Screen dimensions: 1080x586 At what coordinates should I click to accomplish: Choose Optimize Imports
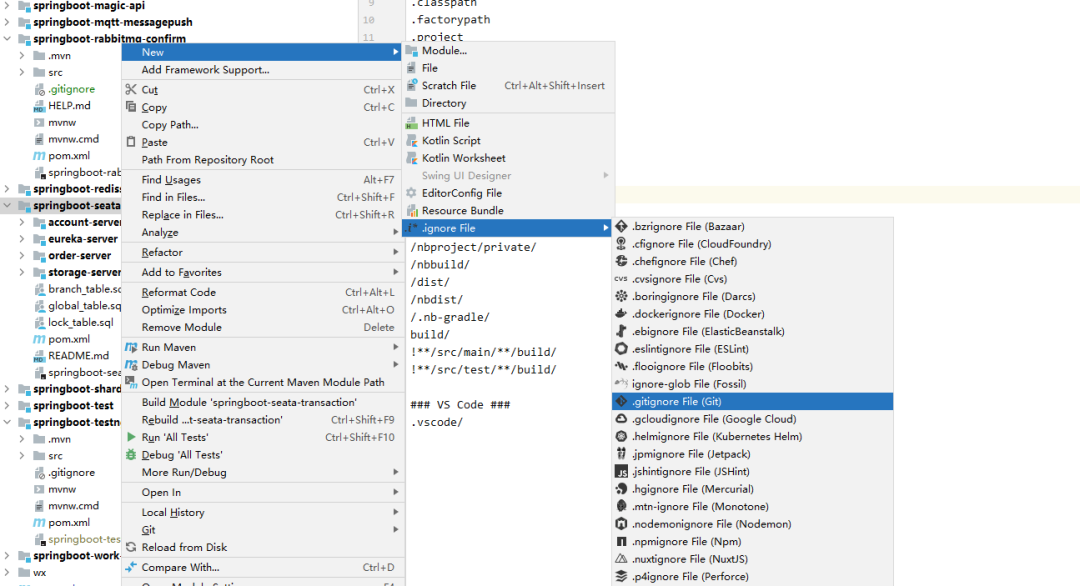(x=262, y=310)
